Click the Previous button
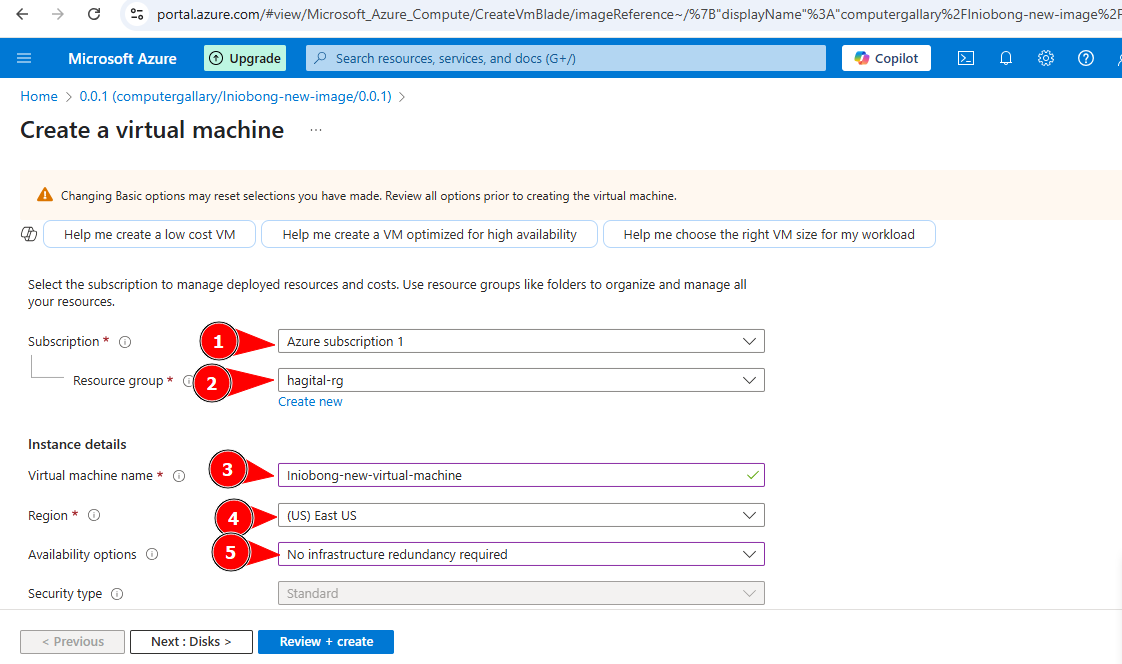1122x664 pixels. pos(72,642)
